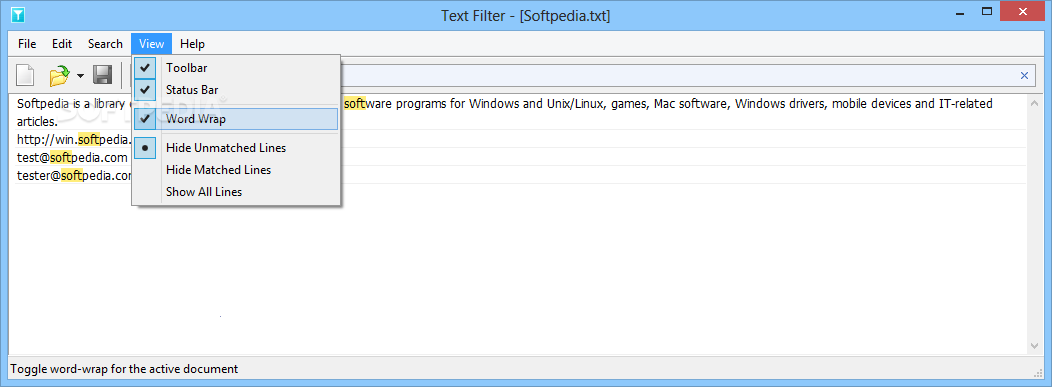1052x387 pixels.
Task: Close the open View menu
Action: click(152, 44)
